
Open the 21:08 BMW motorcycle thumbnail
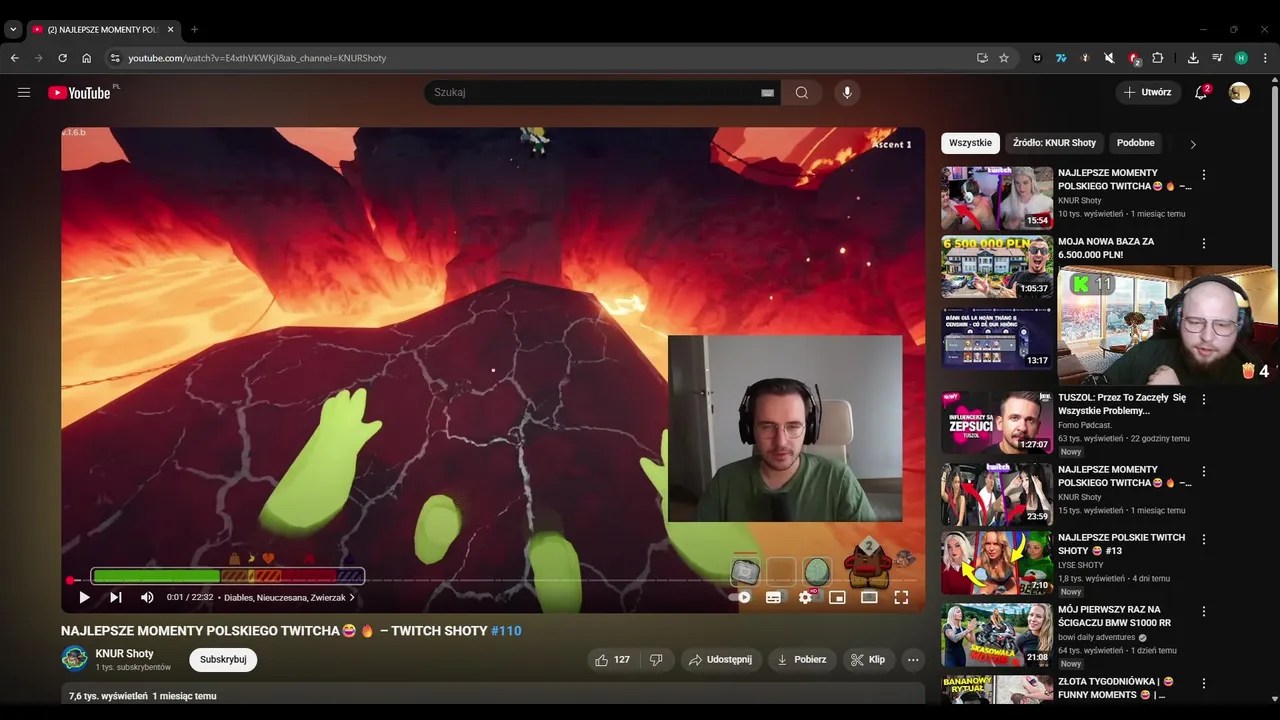[997, 634]
